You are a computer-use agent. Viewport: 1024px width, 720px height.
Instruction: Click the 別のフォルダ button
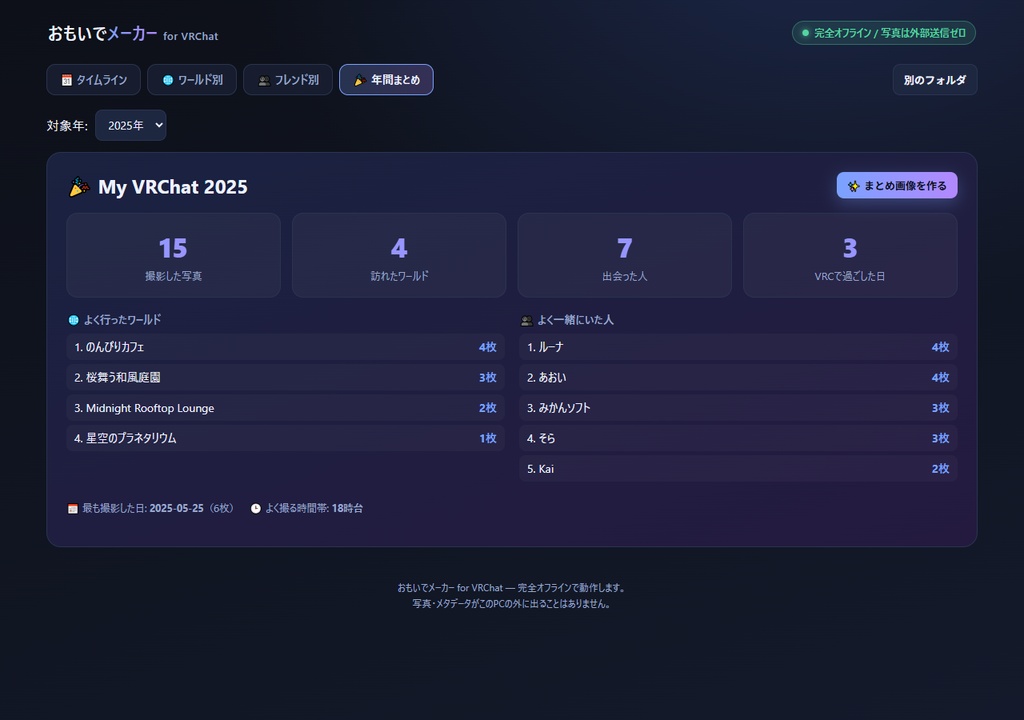[935, 80]
